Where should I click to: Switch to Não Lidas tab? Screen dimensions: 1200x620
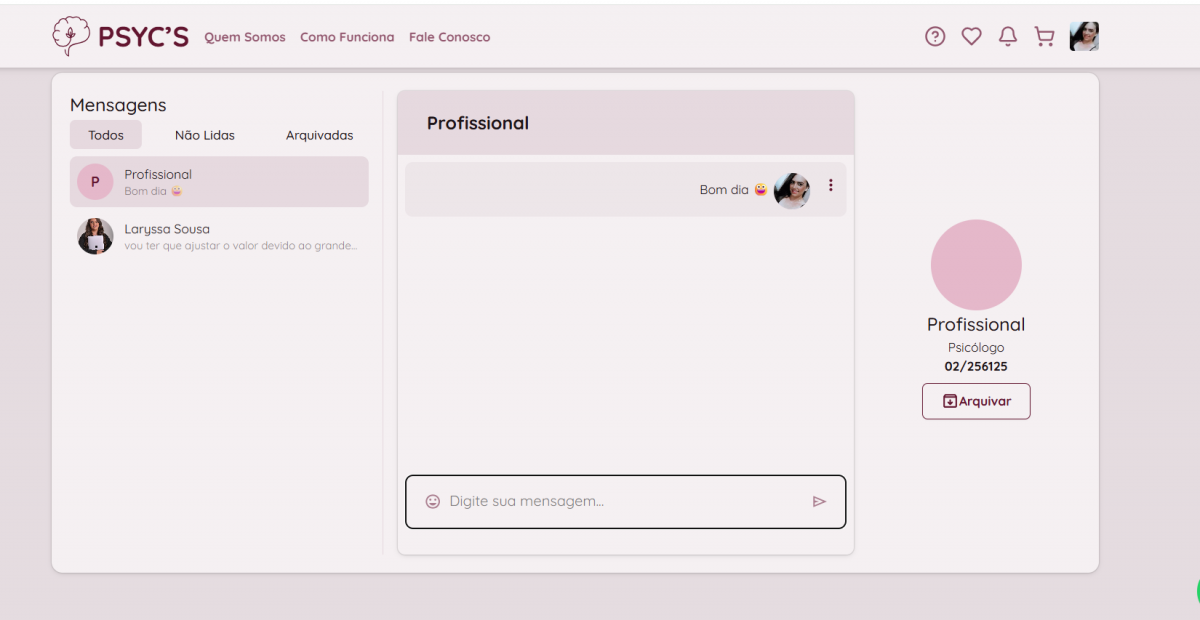[x=205, y=135]
